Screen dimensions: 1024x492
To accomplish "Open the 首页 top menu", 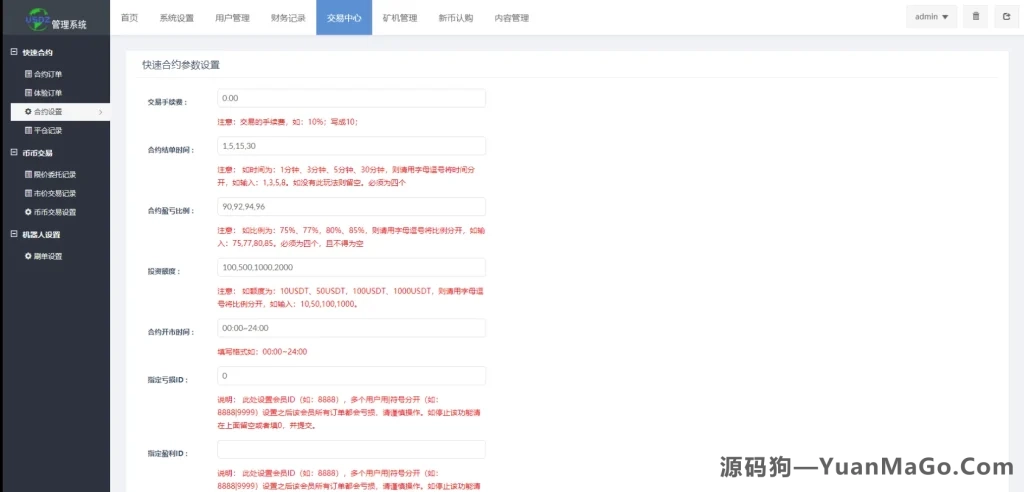I will click(x=129, y=18).
